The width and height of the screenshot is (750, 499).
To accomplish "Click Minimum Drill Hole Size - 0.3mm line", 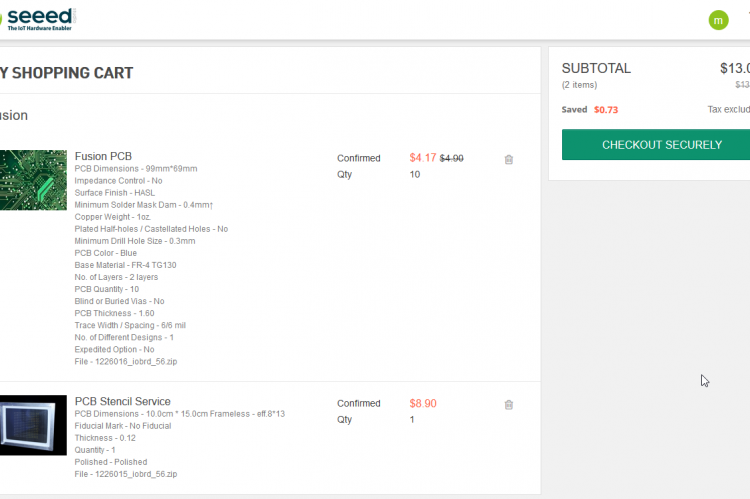I will (x=135, y=241).
